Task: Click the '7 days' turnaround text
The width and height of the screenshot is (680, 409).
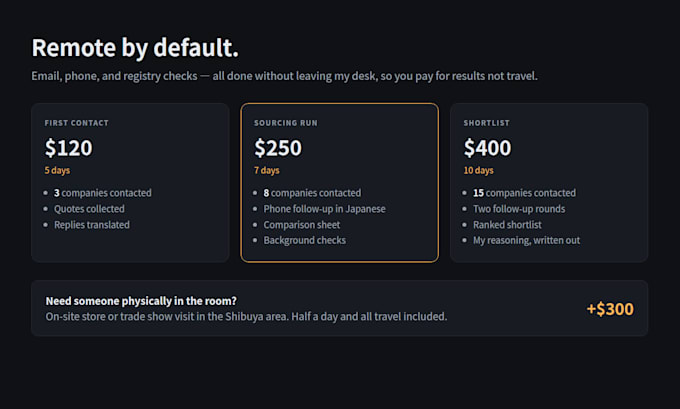Action: click(x=267, y=170)
